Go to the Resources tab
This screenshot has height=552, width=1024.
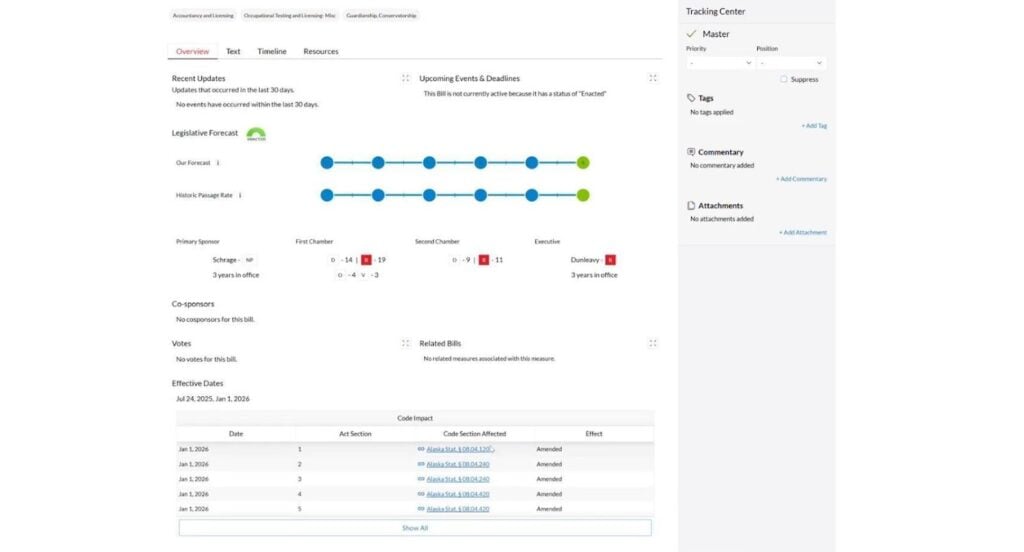point(320,51)
